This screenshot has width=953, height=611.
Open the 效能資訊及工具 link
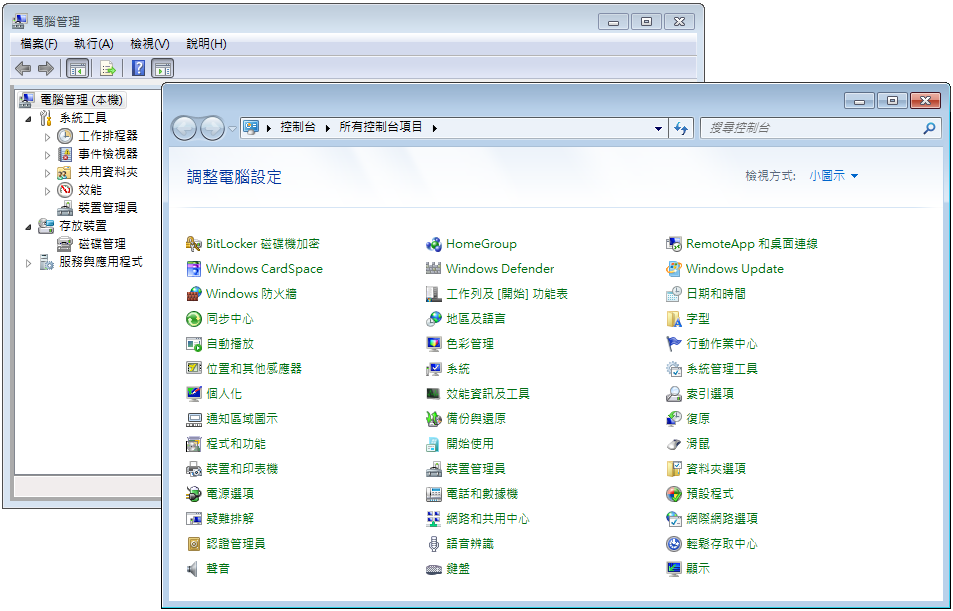point(487,394)
